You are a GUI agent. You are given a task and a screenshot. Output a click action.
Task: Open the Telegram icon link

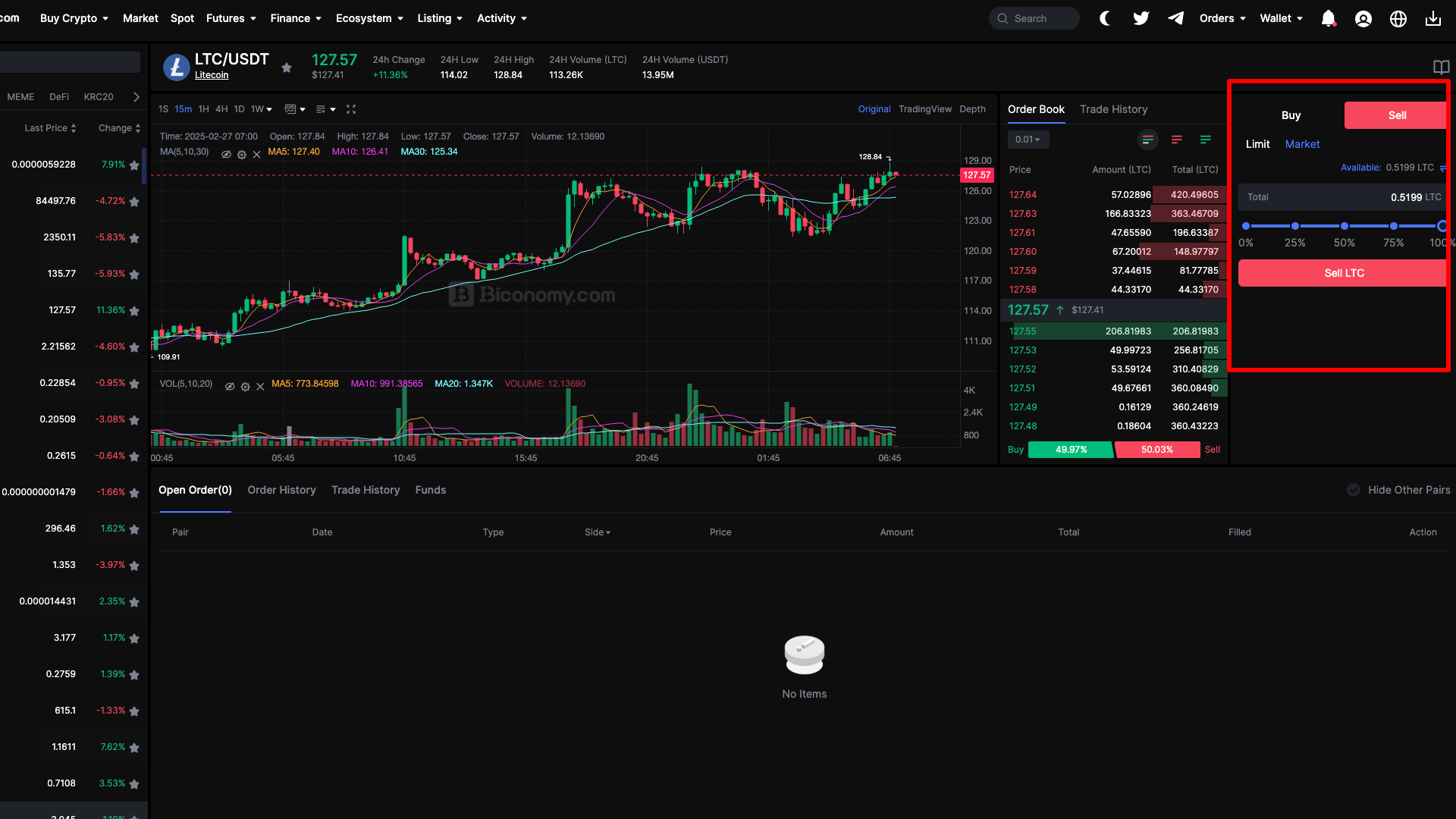tap(1175, 18)
